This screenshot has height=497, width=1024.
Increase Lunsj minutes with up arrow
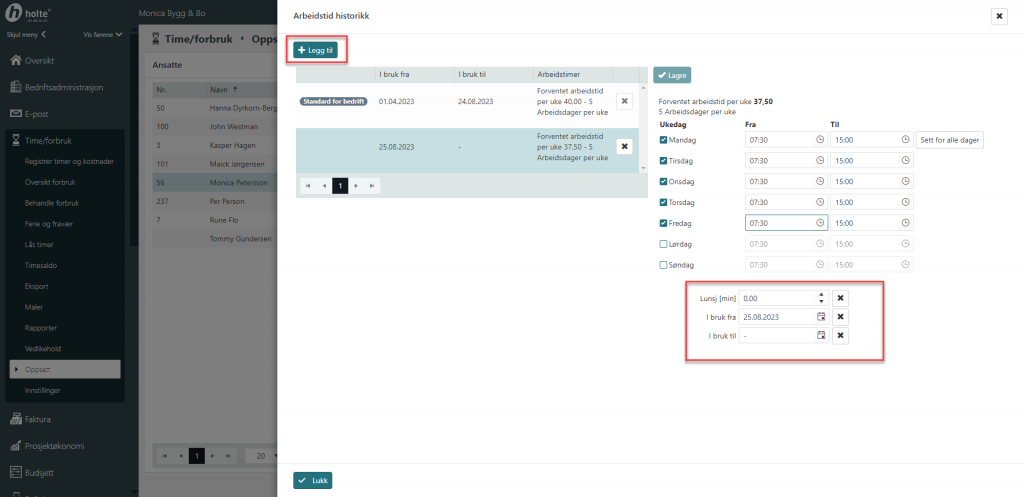point(820,294)
